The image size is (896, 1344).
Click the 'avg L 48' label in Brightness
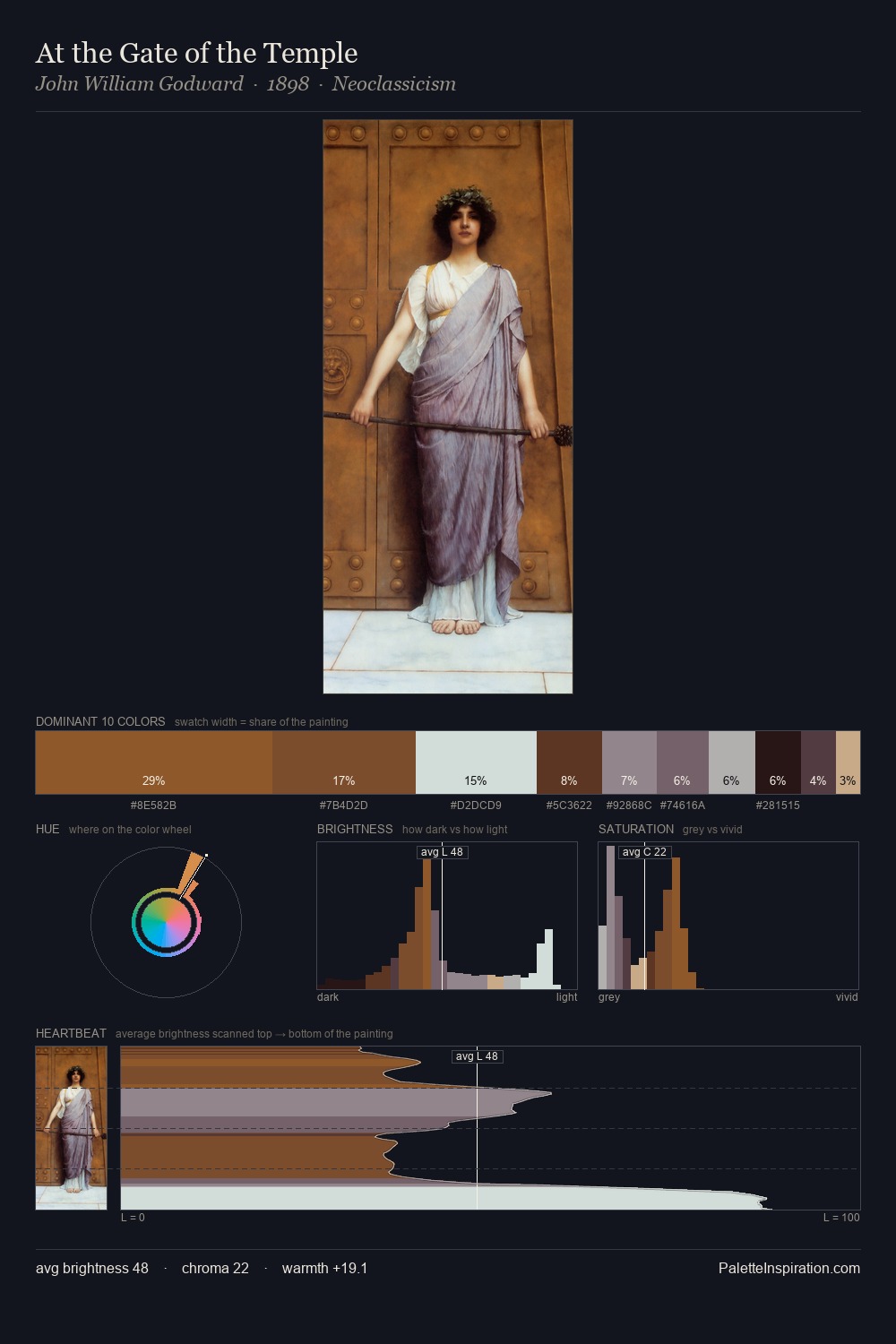443,852
